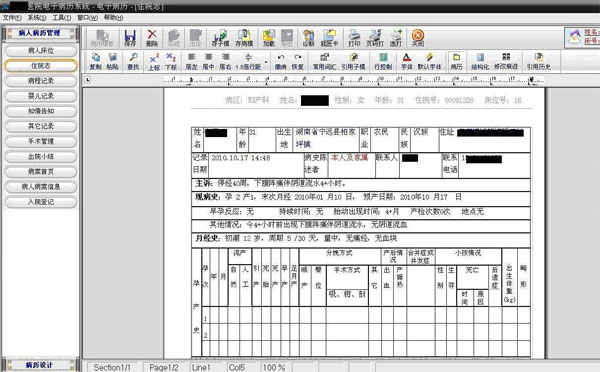Click the 打印 printer icon
600x372 pixels.
click(354, 38)
